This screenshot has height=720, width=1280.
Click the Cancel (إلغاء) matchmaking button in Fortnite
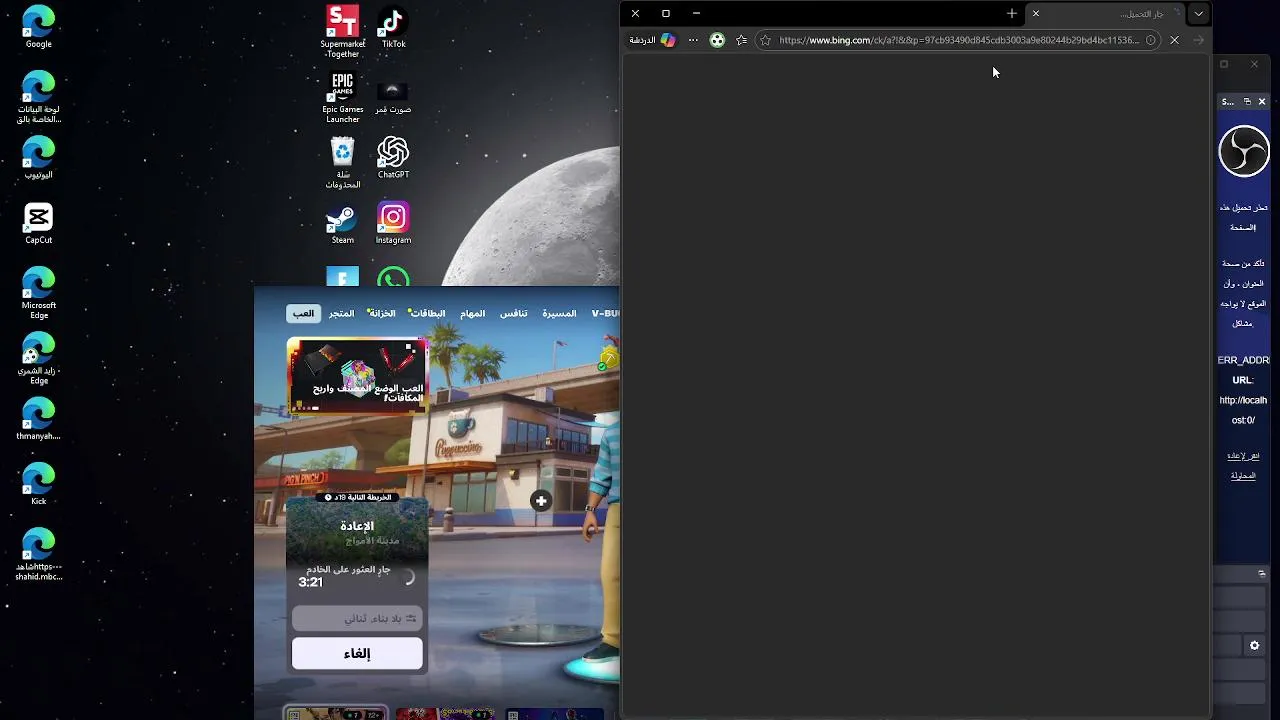(357, 653)
